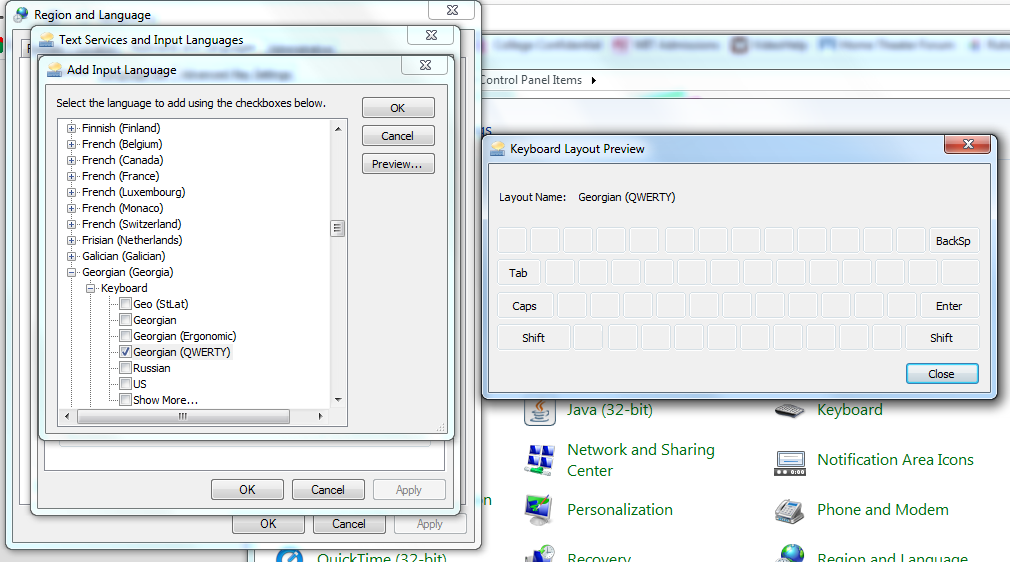
Task: Close the Keyboard Layout Preview window with X
Action: [x=967, y=144]
